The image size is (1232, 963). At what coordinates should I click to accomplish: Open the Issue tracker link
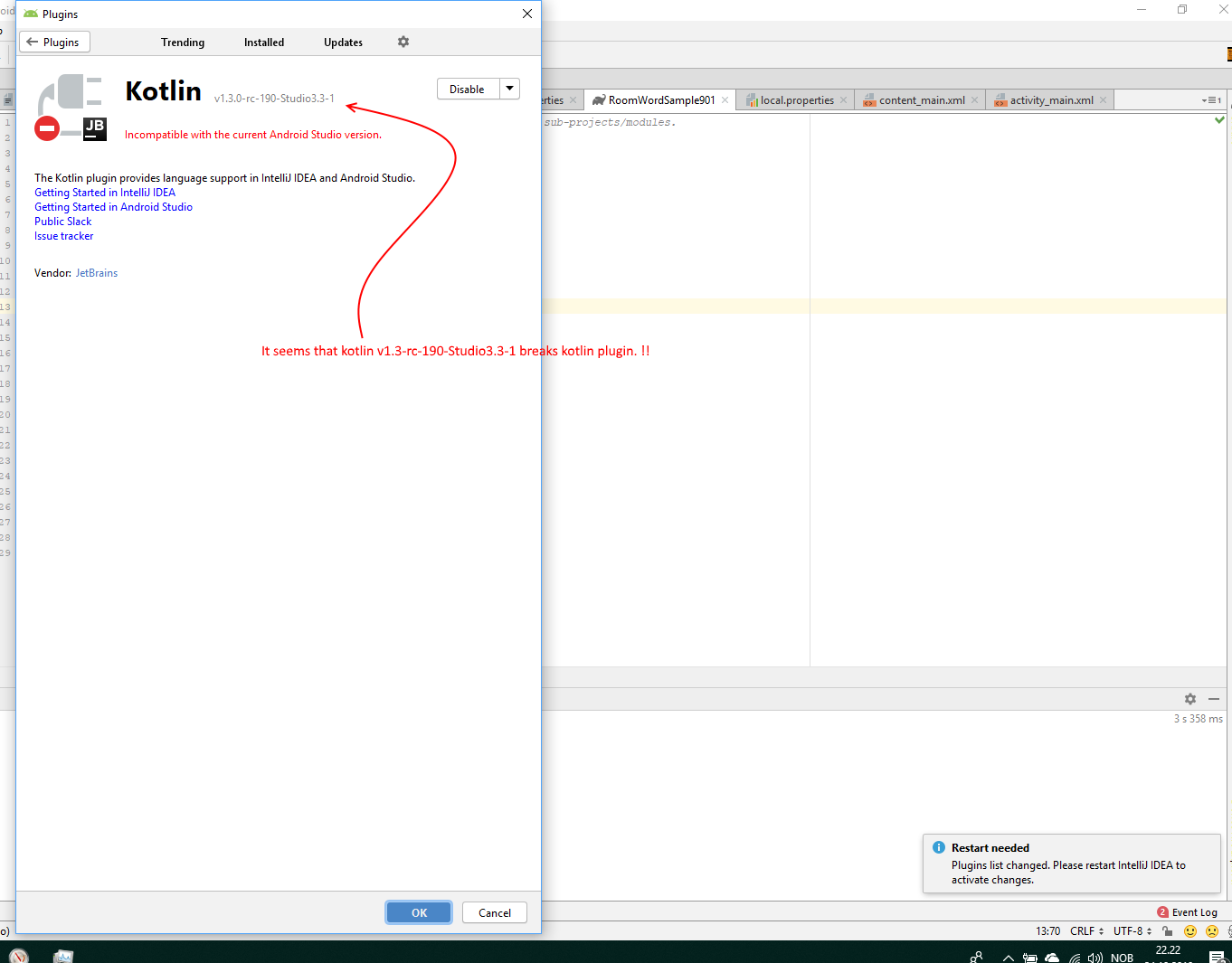pyautogui.click(x=63, y=236)
